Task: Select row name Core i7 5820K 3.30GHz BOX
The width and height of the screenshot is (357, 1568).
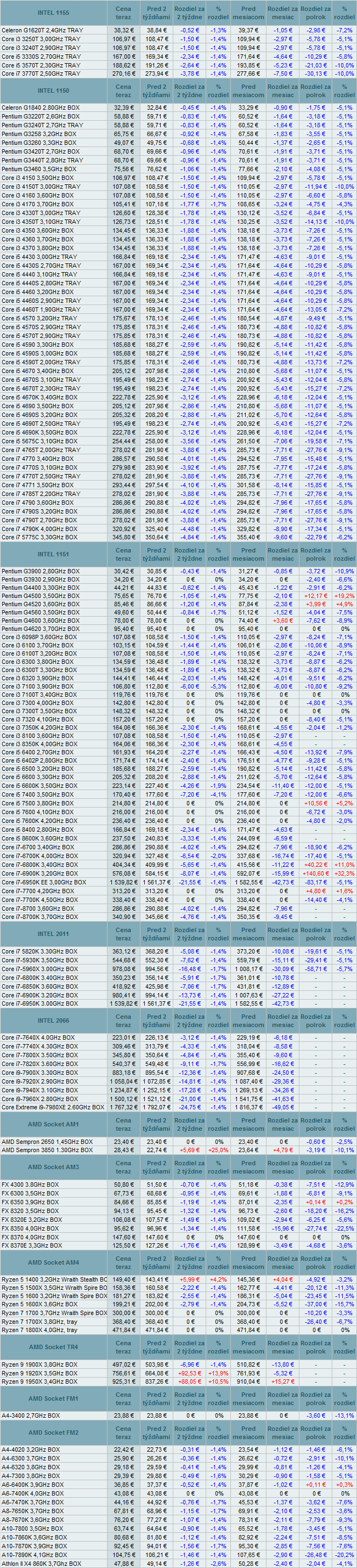Action: pos(39,951)
